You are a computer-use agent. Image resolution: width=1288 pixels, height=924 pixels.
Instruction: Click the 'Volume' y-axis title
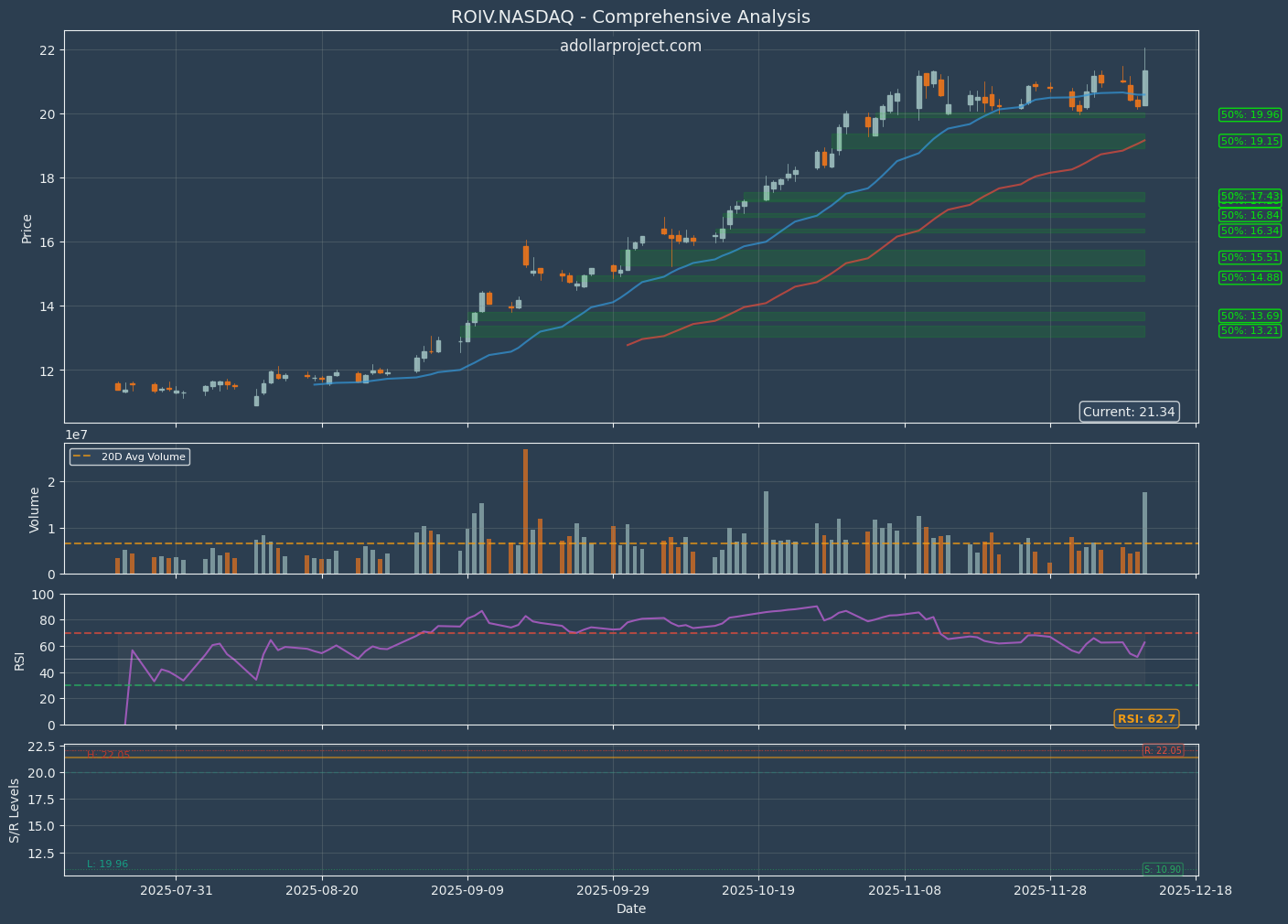point(35,510)
